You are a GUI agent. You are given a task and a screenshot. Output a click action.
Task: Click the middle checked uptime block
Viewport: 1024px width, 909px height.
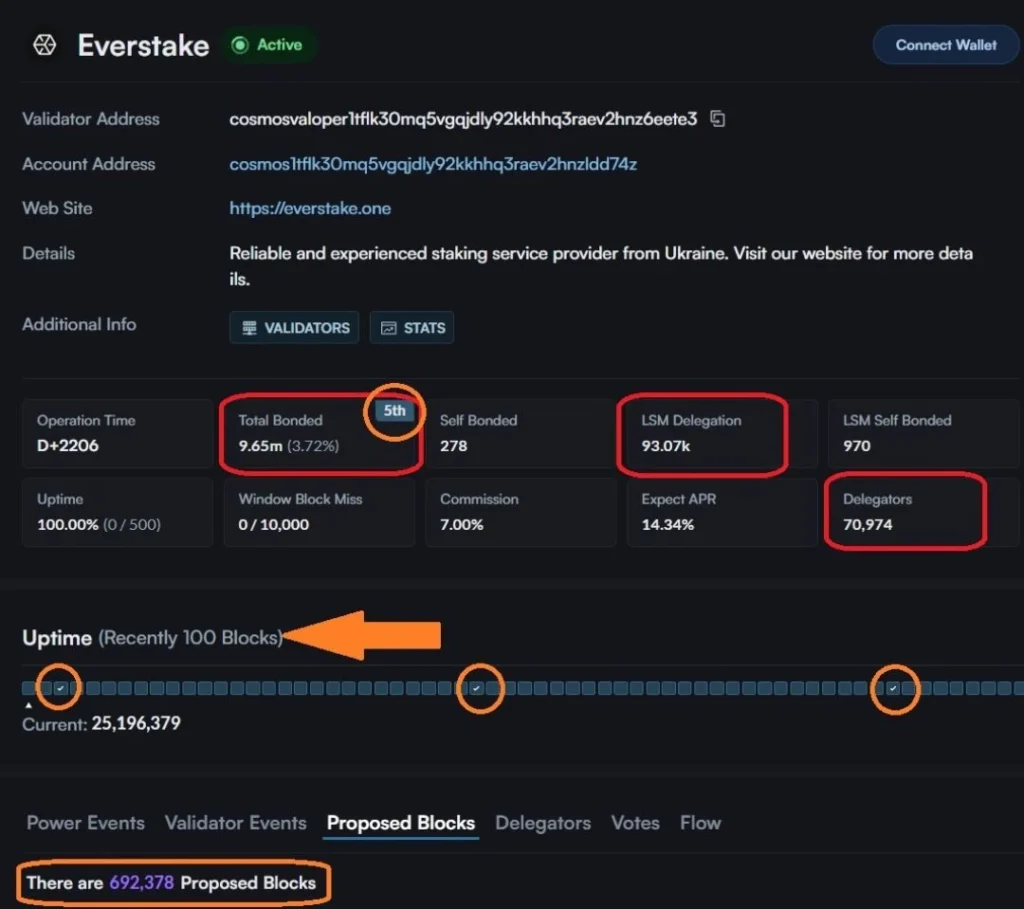tap(477, 688)
